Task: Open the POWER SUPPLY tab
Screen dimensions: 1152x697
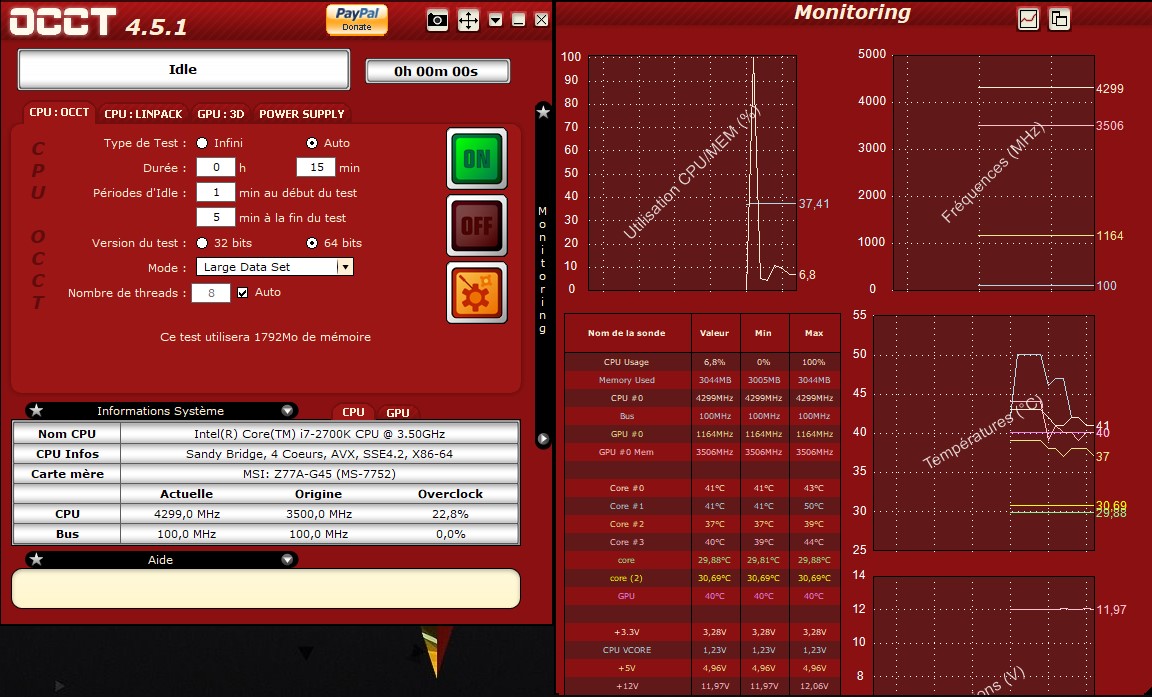Action: [301, 114]
